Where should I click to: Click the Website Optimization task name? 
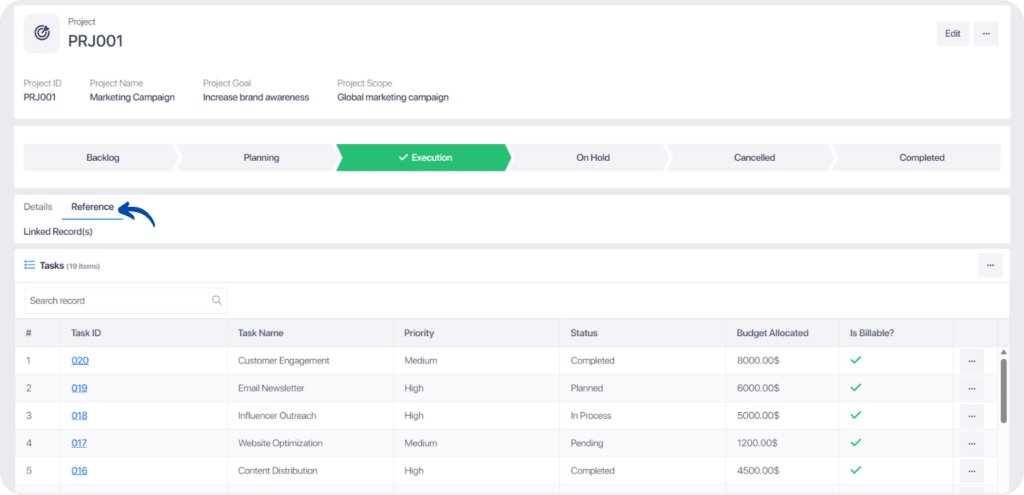pos(280,443)
